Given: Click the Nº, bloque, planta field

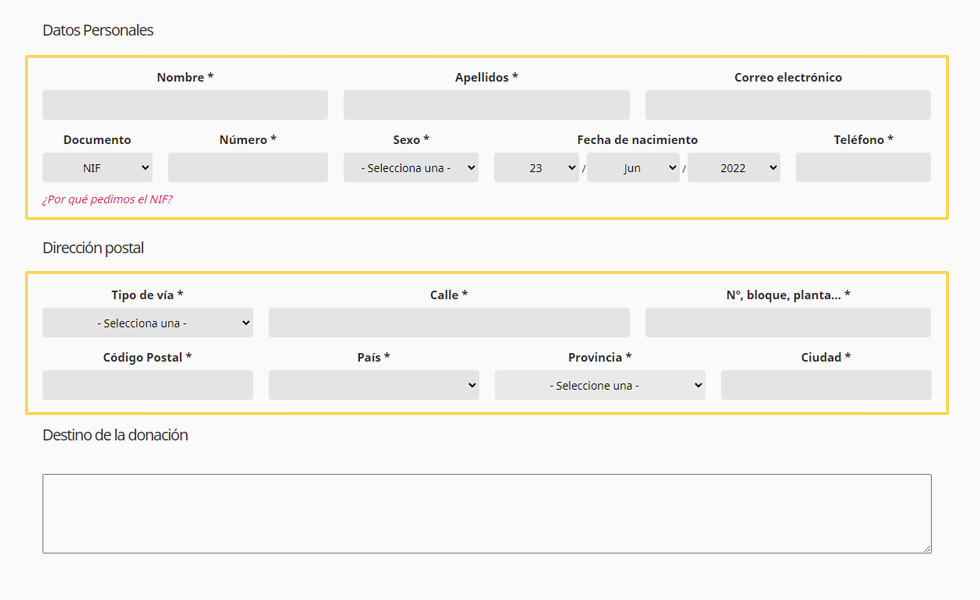Looking at the screenshot, I should pyautogui.click(x=787, y=323).
